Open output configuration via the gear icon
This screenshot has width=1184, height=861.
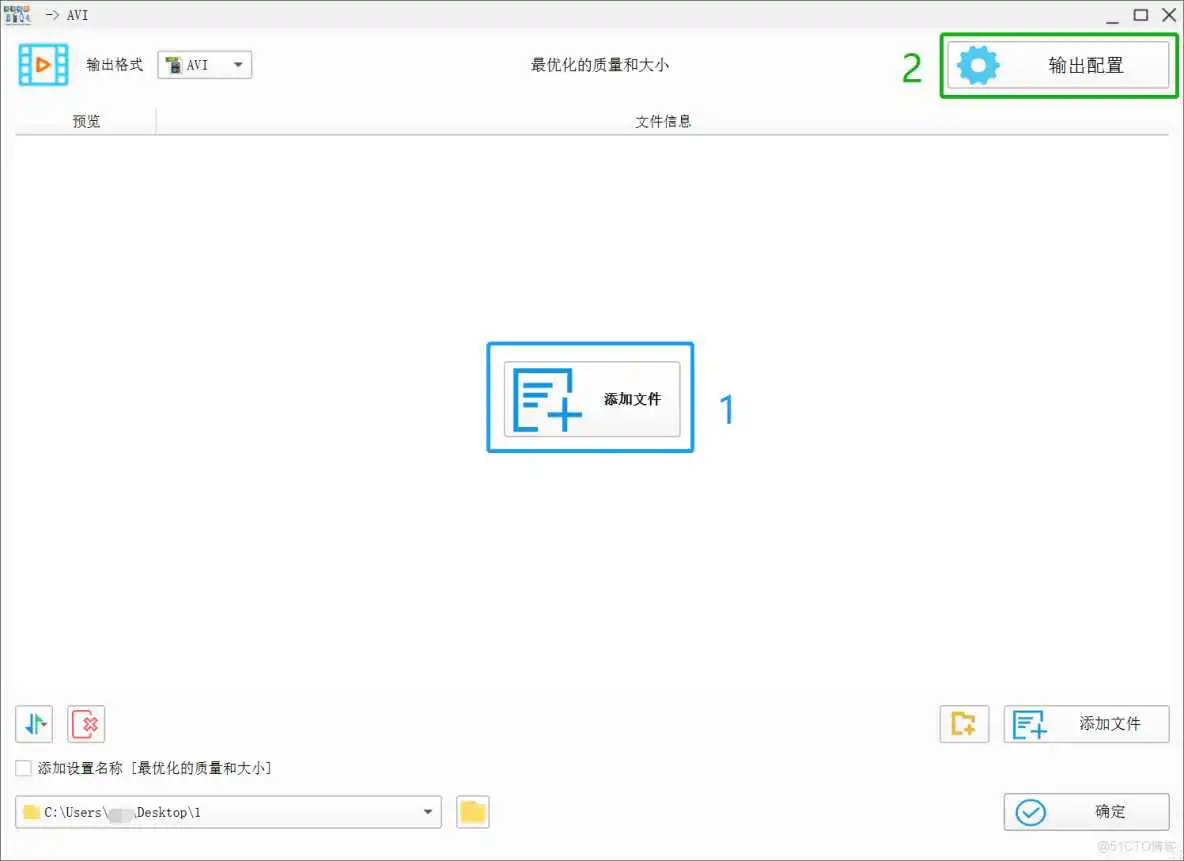pyautogui.click(x=978, y=64)
